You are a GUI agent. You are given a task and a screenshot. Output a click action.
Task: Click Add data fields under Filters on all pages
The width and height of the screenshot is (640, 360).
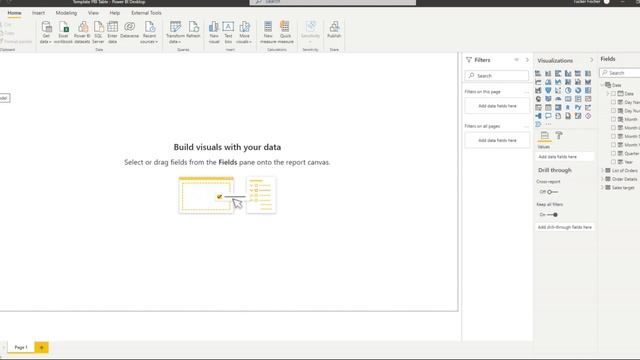click(497, 140)
